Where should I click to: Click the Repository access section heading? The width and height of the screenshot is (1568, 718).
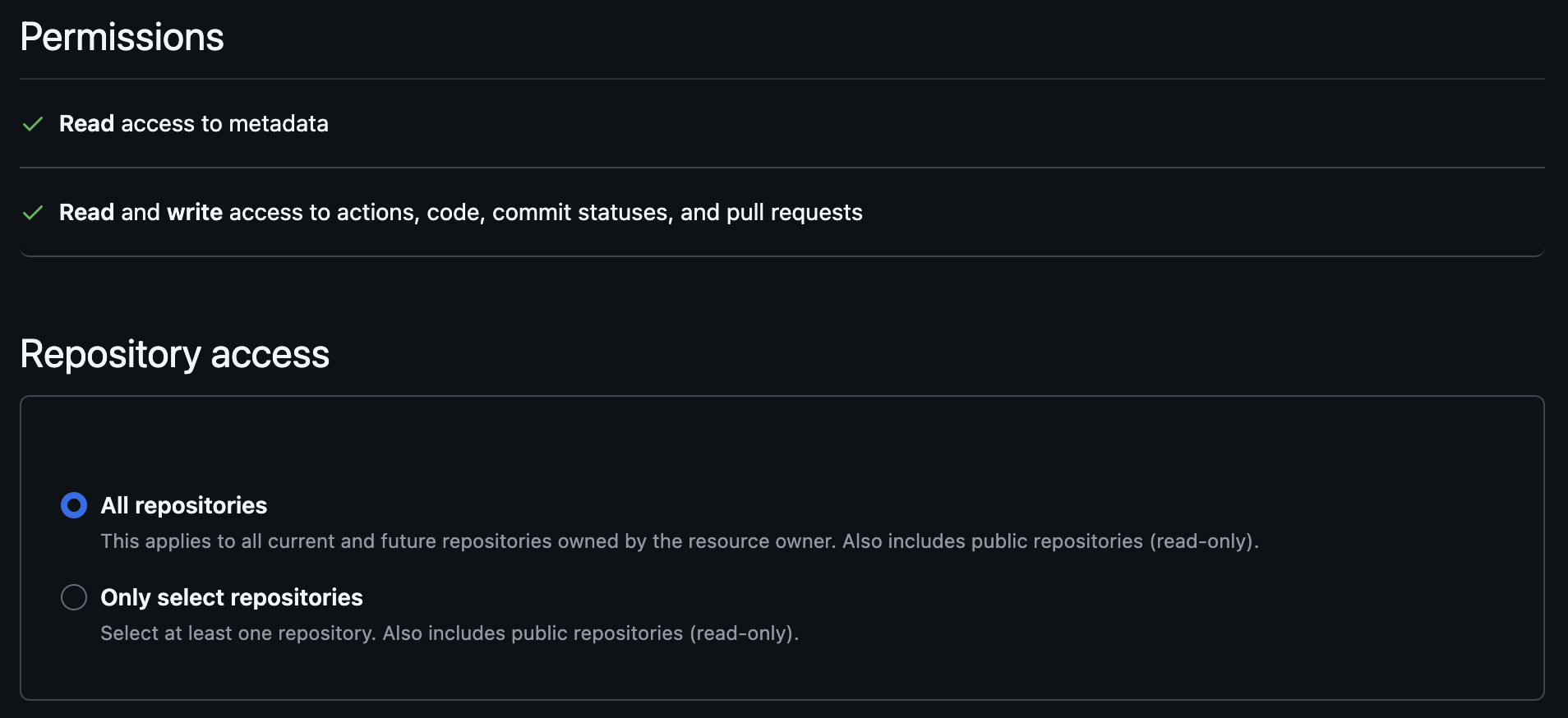(174, 354)
